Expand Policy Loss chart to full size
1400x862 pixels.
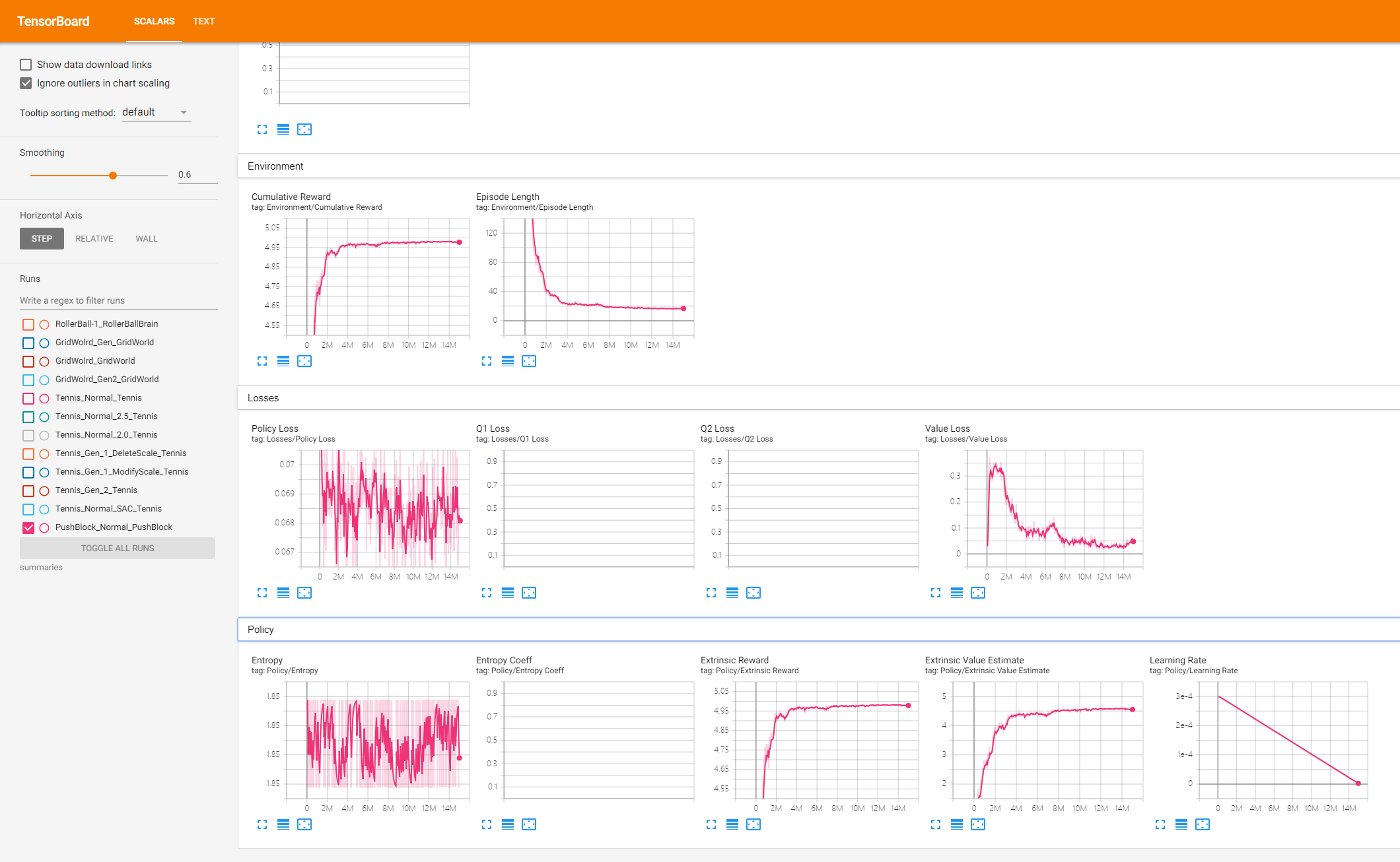point(262,593)
